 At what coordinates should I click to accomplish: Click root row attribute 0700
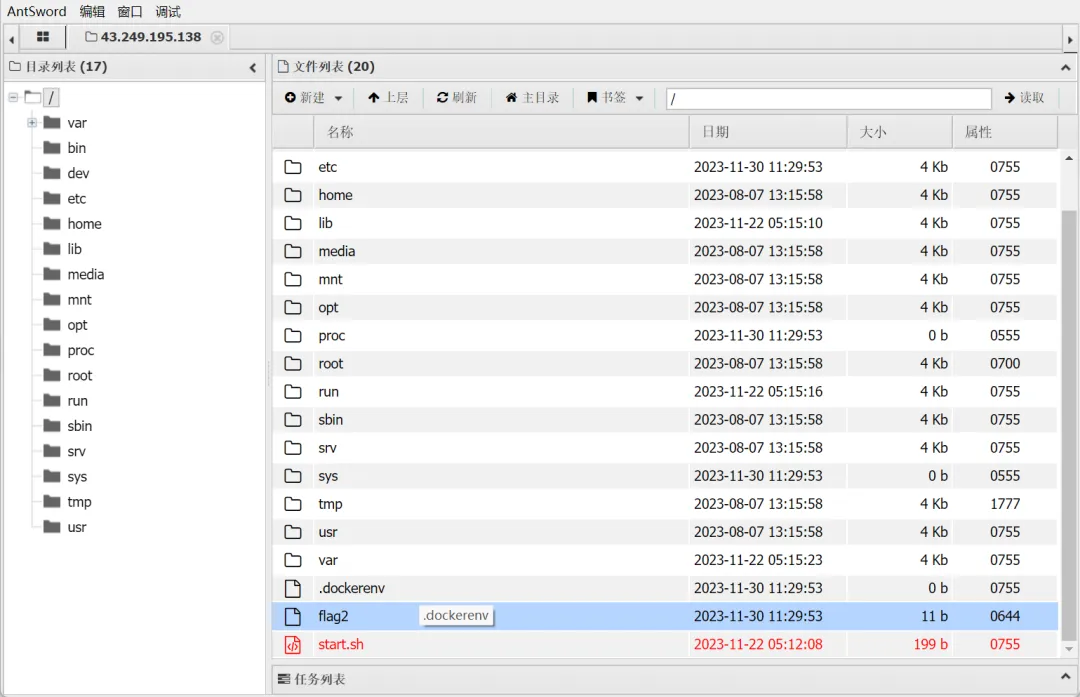(x=1005, y=364)
